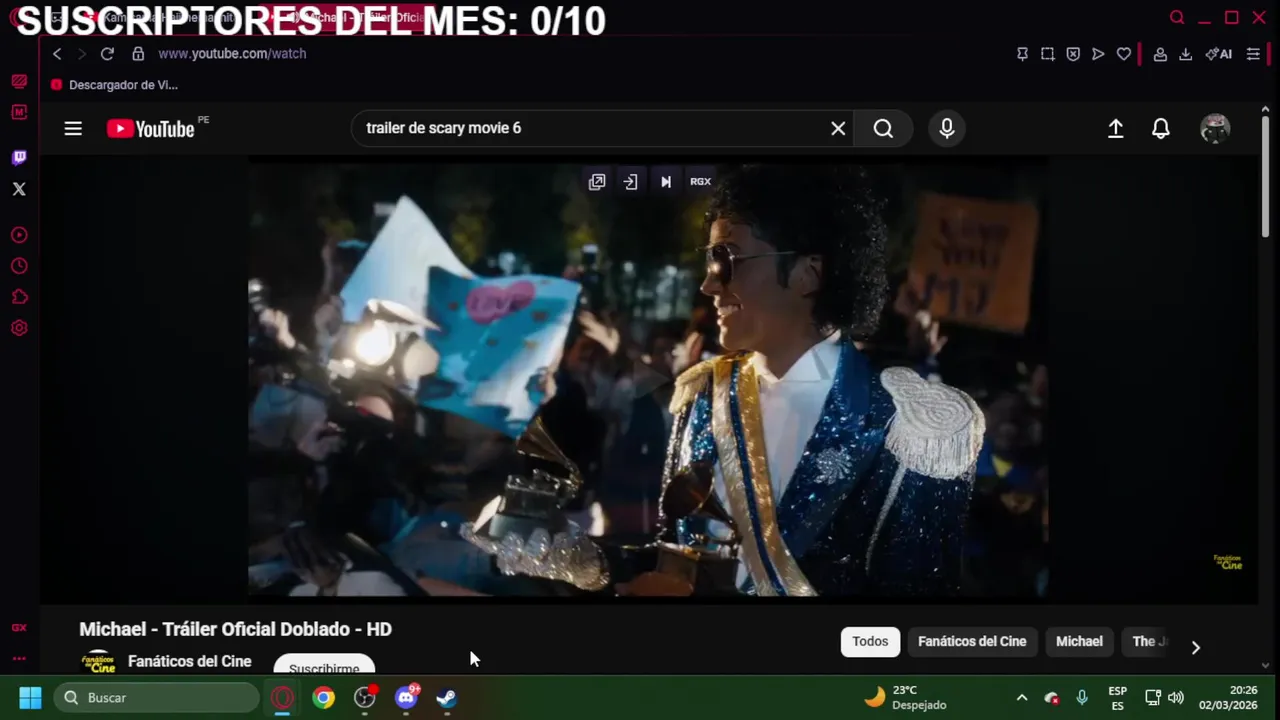
Task: Open sidebar player icon
Action: (x=19, y=235)
